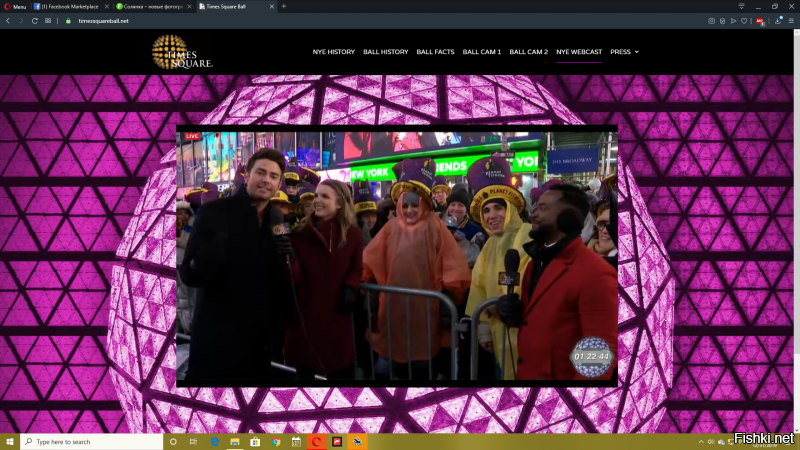Open the volume control in system tray
This screenshot has width=800, height=450.
tap(711, 442)
